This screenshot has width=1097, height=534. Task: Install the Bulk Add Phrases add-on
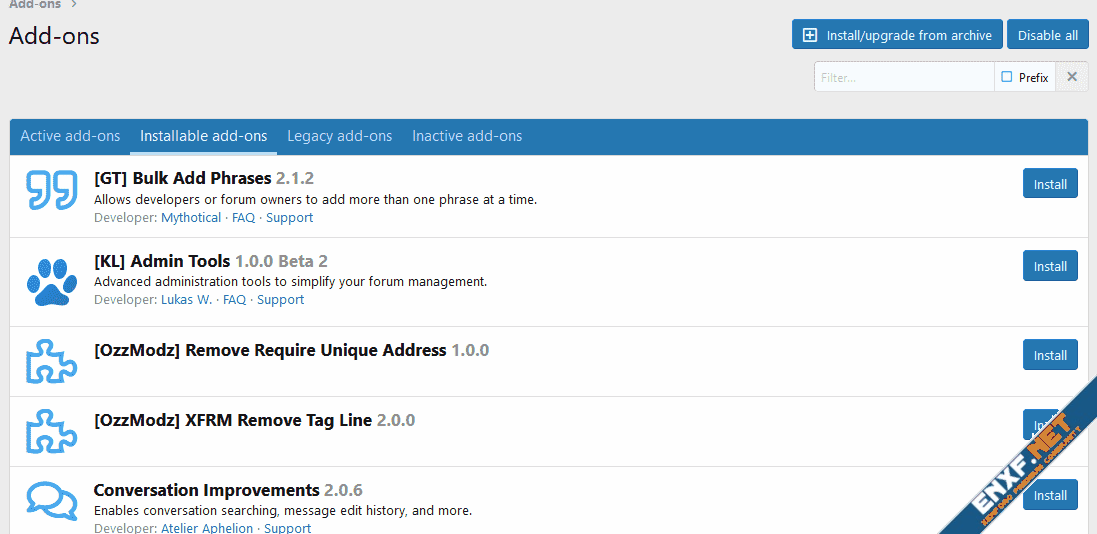coord(1049,184)
